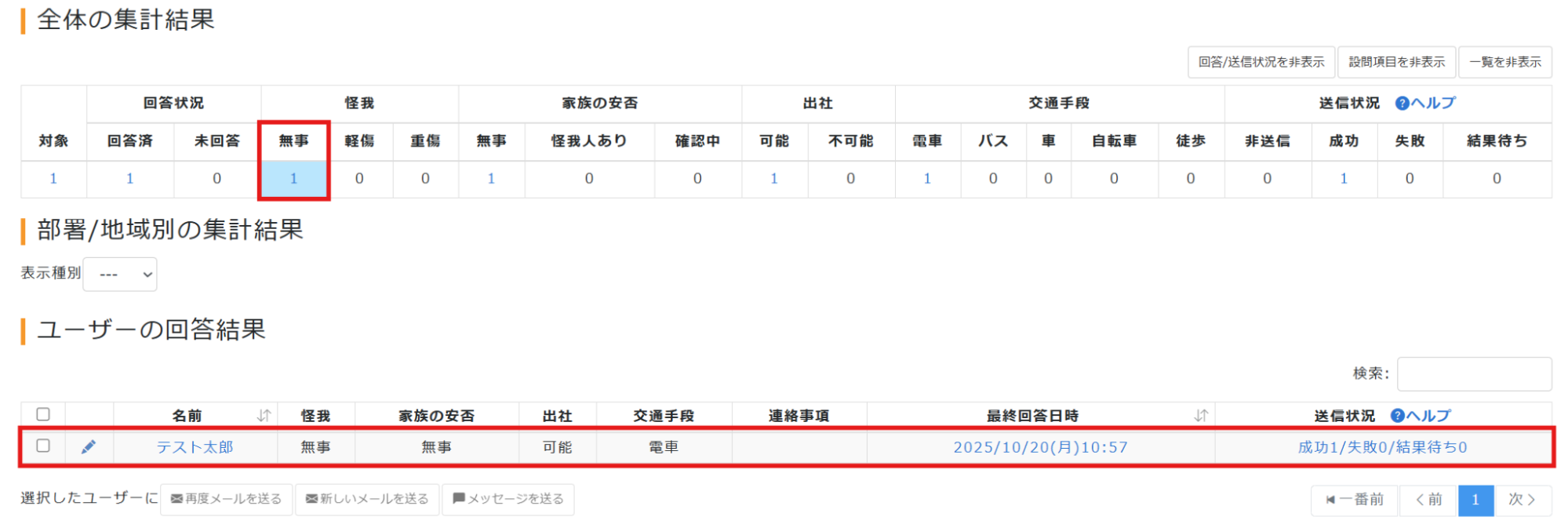Open the 成功1/失敗0/結果待ち0 status link

(1382, 447)
